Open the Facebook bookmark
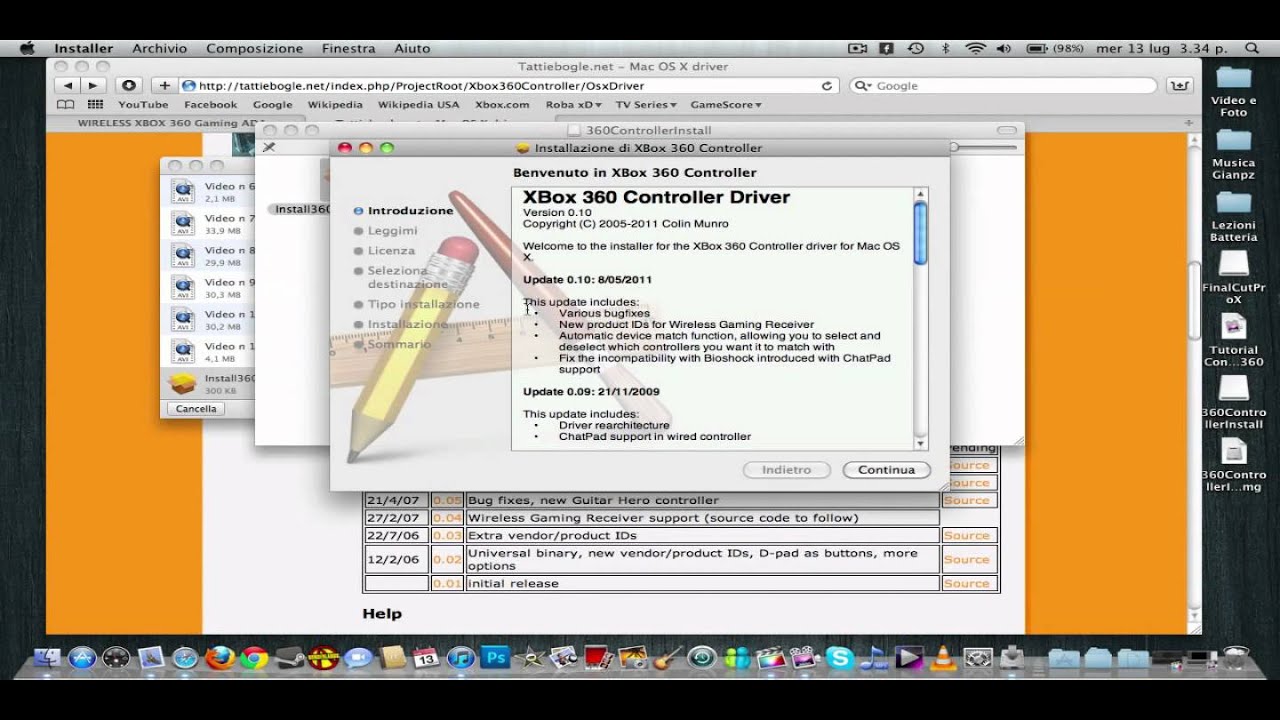Viewport: 1280px width, 720px height. [x=210, y=104]
